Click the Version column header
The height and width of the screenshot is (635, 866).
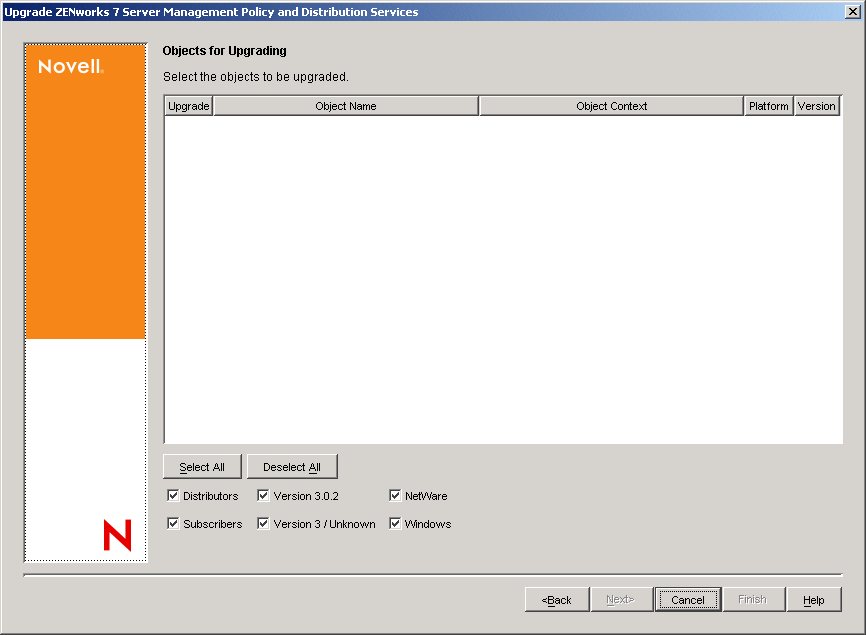[817, 106]
